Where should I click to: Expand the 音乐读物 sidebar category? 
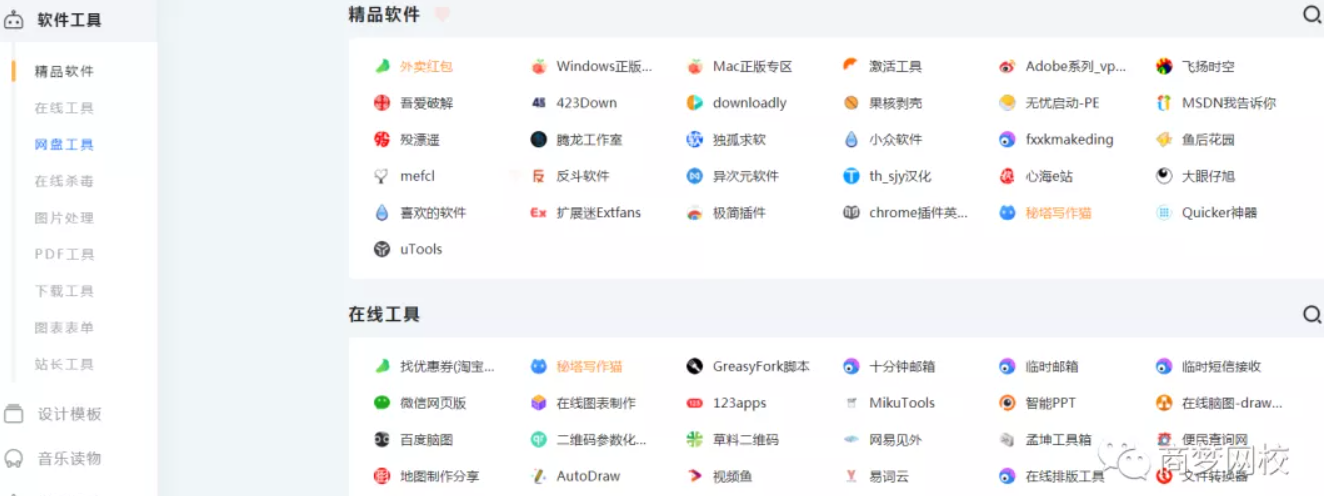(x=69, y=459)
